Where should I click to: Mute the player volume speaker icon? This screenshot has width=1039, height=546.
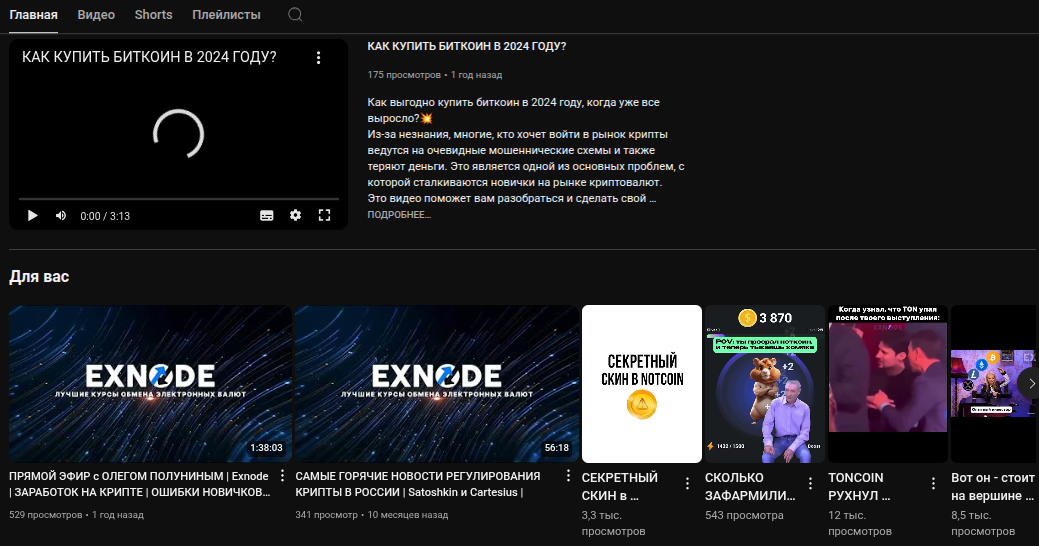61,215
